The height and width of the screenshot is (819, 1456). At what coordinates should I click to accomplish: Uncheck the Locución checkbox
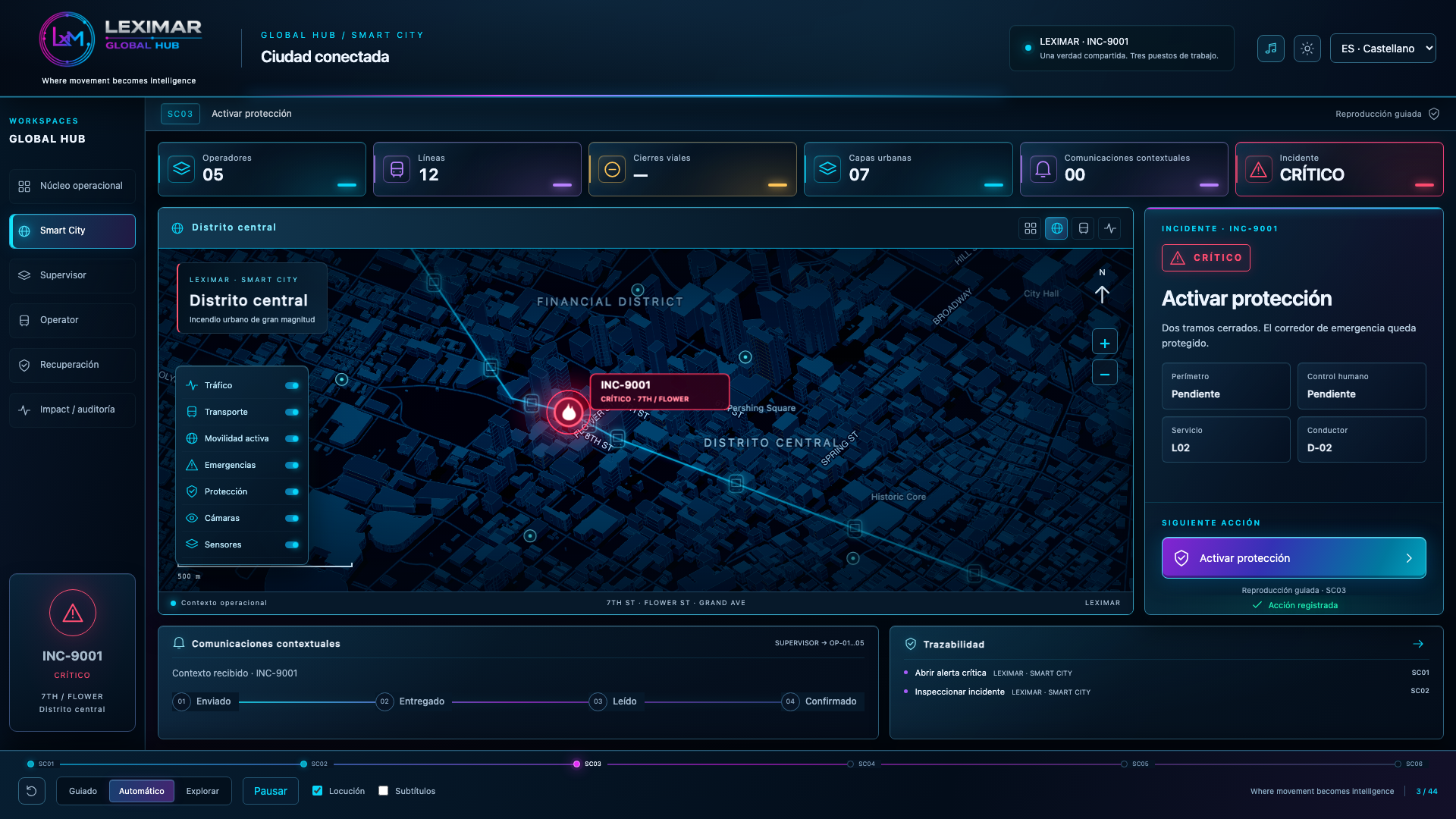[317, 791]
